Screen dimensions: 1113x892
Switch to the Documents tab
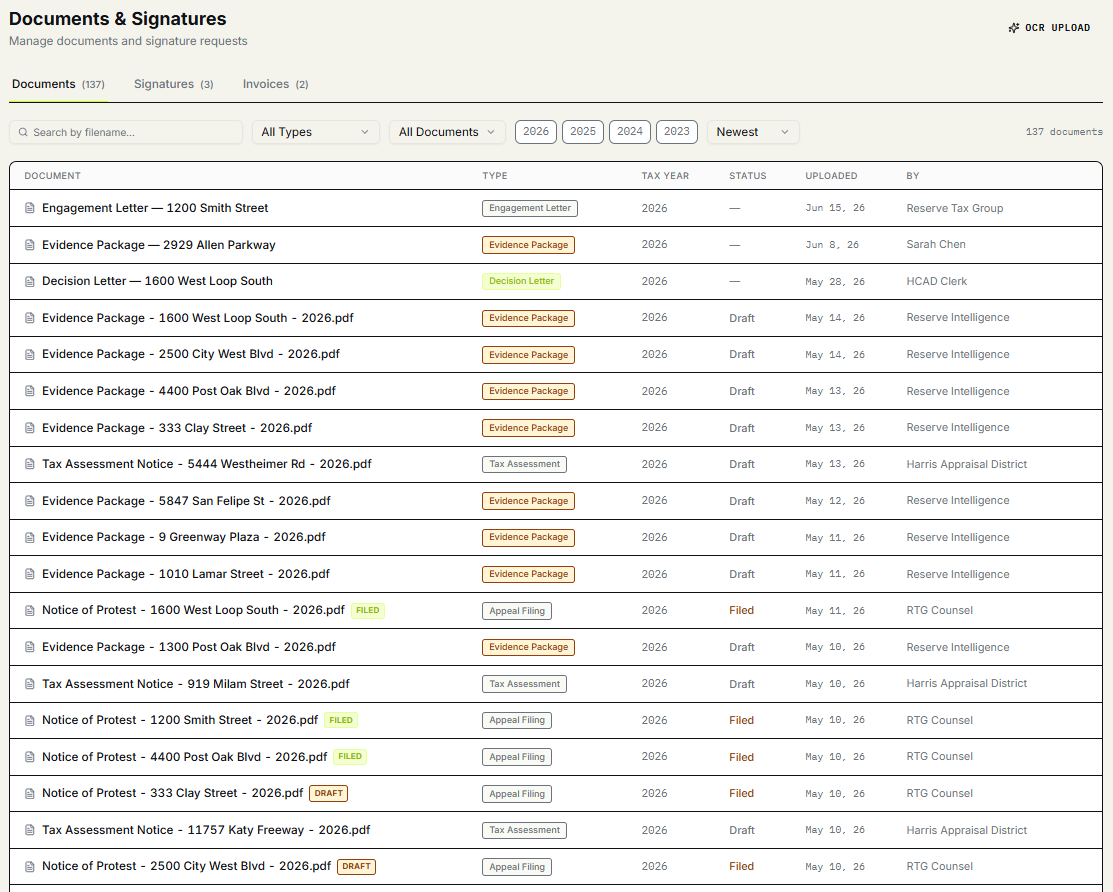[58, 84]
